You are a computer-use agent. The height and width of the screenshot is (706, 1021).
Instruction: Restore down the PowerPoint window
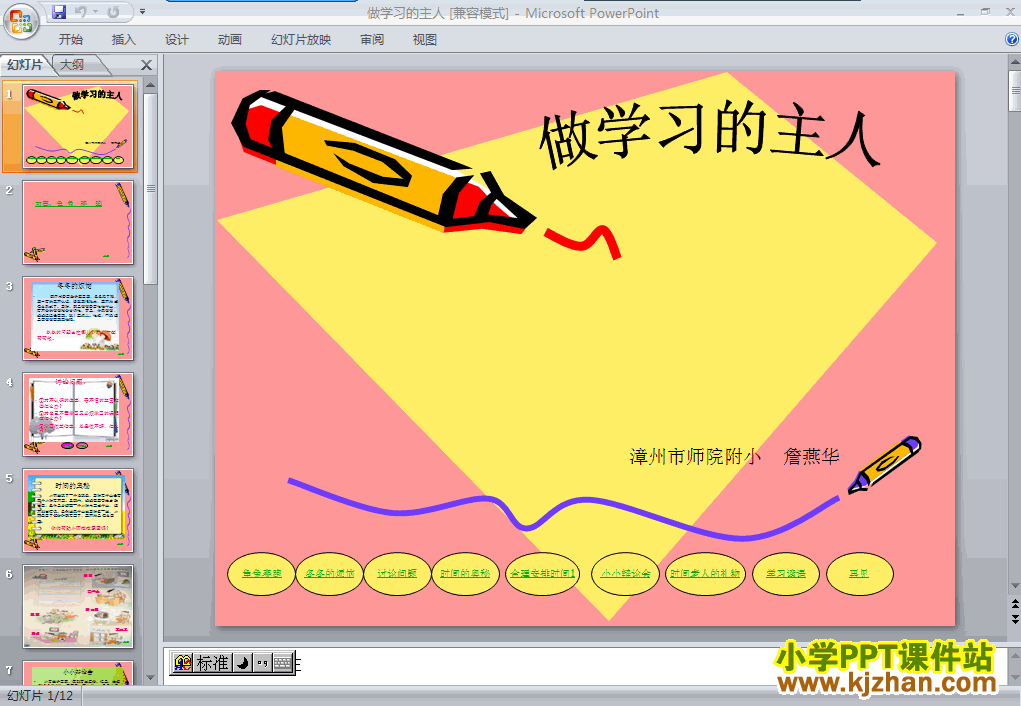click(x=985, y=12)
